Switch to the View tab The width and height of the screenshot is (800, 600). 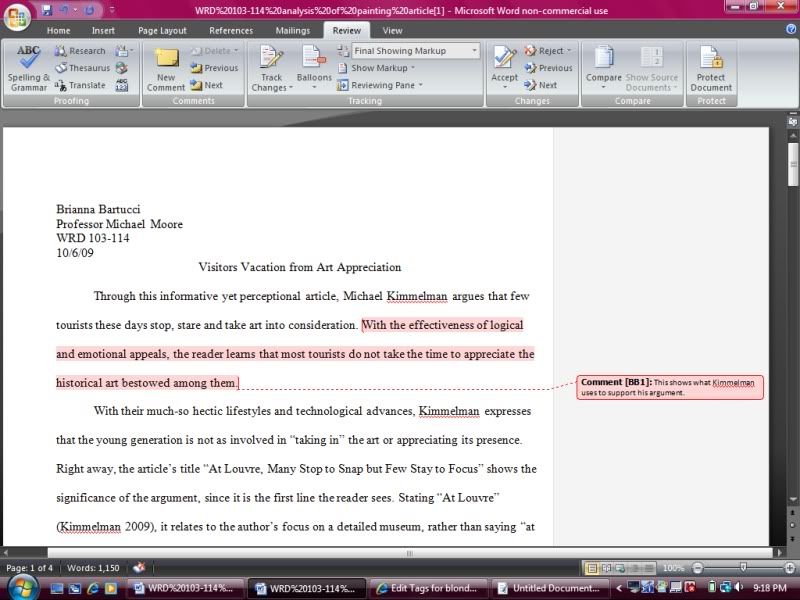tap(392, 31)
